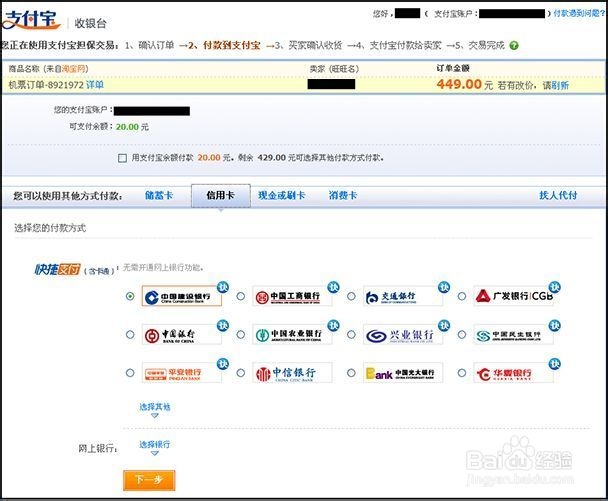Click the 快 badge on Bank of Communications

click(x=444, y=287)
